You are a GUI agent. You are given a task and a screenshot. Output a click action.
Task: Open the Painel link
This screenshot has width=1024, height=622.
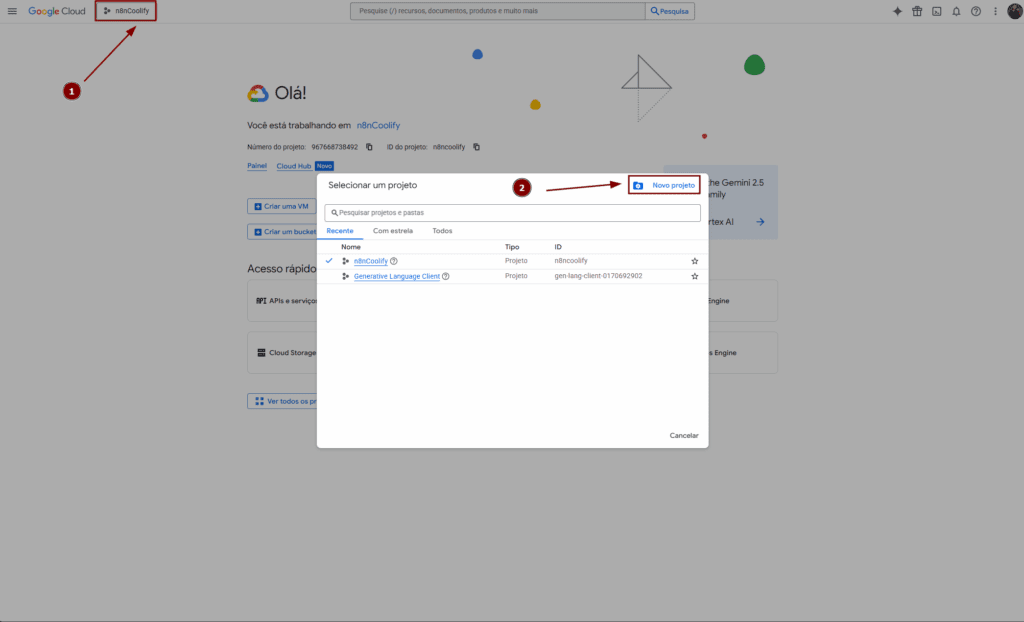coord(257,166)
